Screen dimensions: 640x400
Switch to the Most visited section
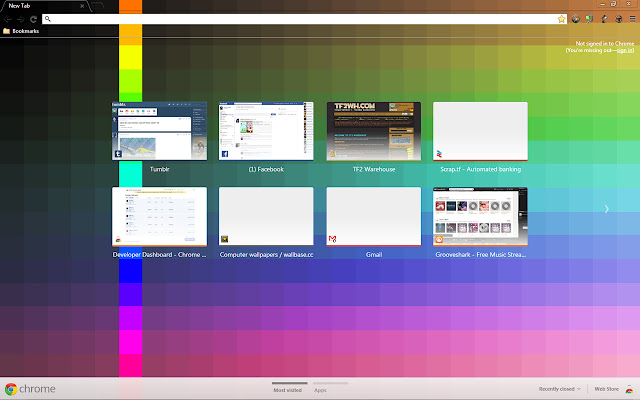click(x=289, y=389)
